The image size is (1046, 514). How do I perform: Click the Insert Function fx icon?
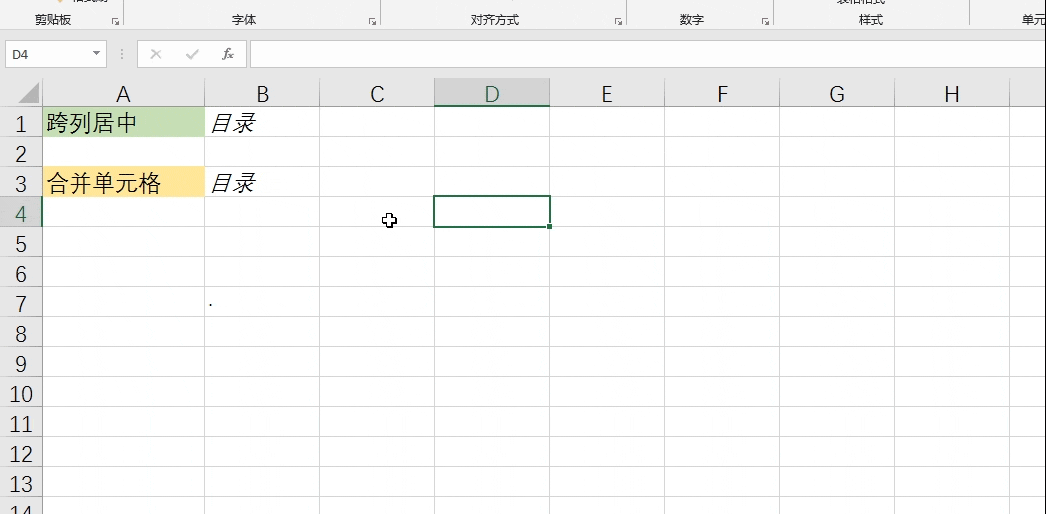(x=228, y=54)
